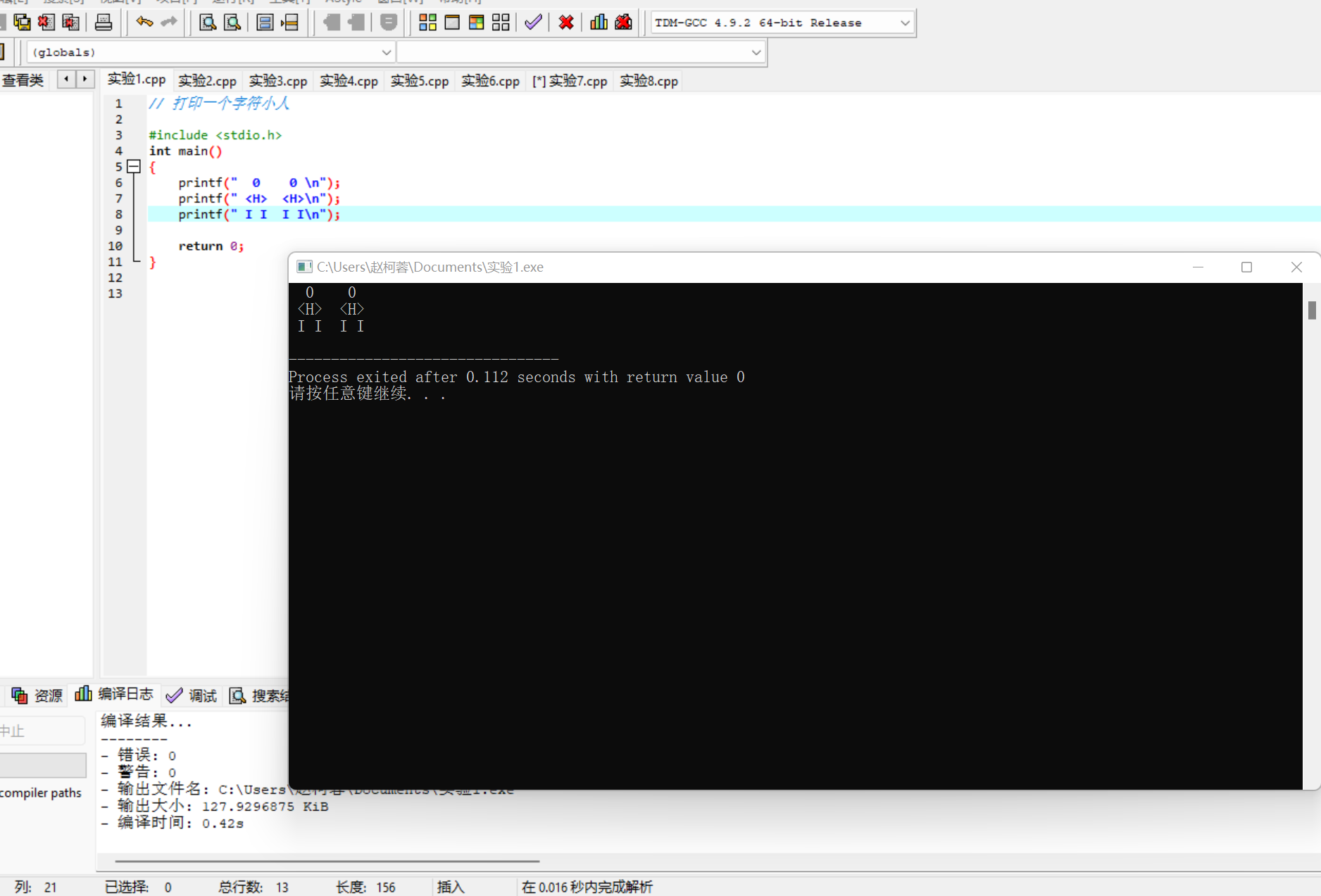
Task: Click the greyed Redo arrow icon
Action: click(x=169, y=23)
